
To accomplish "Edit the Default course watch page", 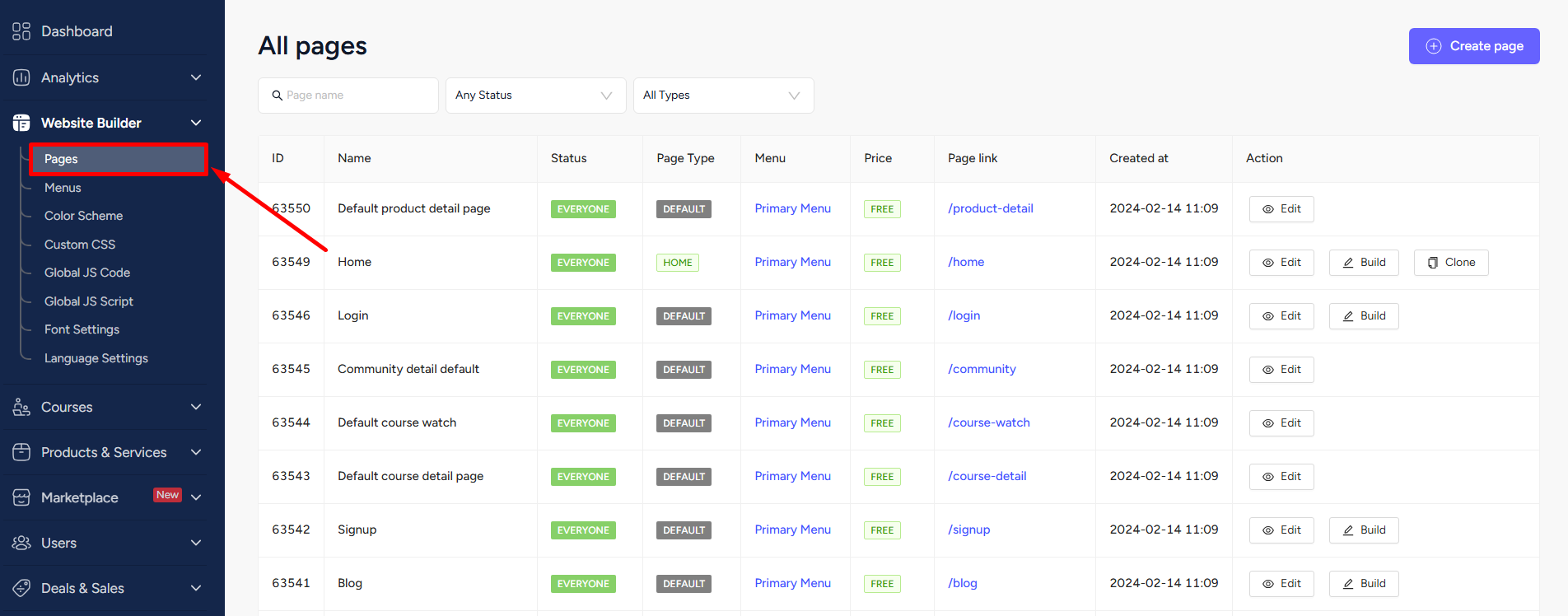I will coord(1281,423).
